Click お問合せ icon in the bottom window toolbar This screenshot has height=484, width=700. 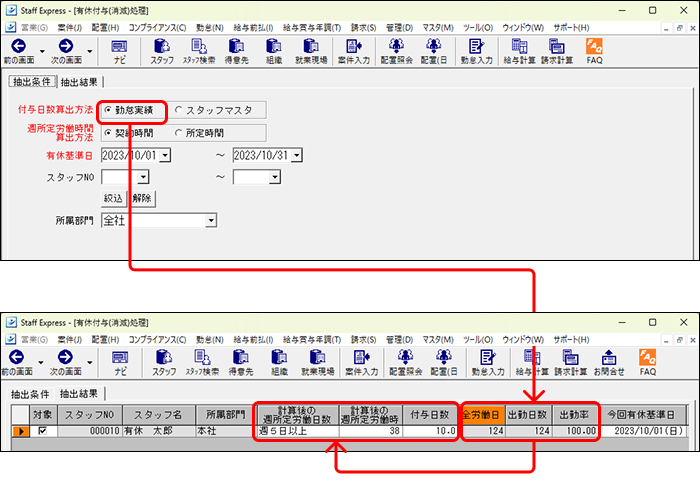(x=609, y=363)
